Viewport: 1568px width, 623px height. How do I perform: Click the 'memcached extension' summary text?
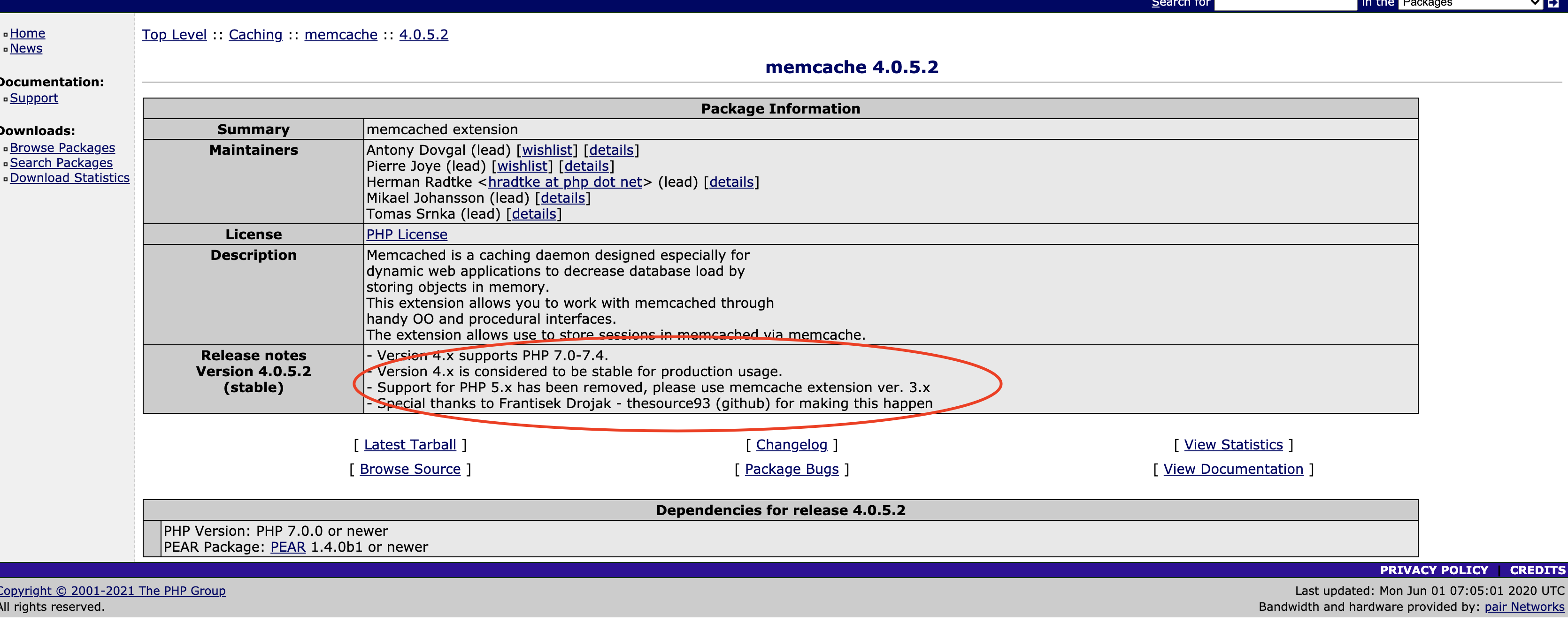coord(442,129)
